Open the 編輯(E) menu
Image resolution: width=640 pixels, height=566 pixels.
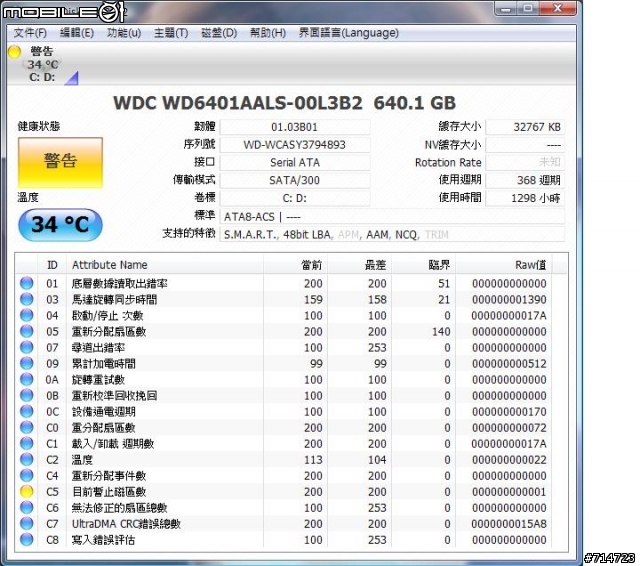point(77,33)
